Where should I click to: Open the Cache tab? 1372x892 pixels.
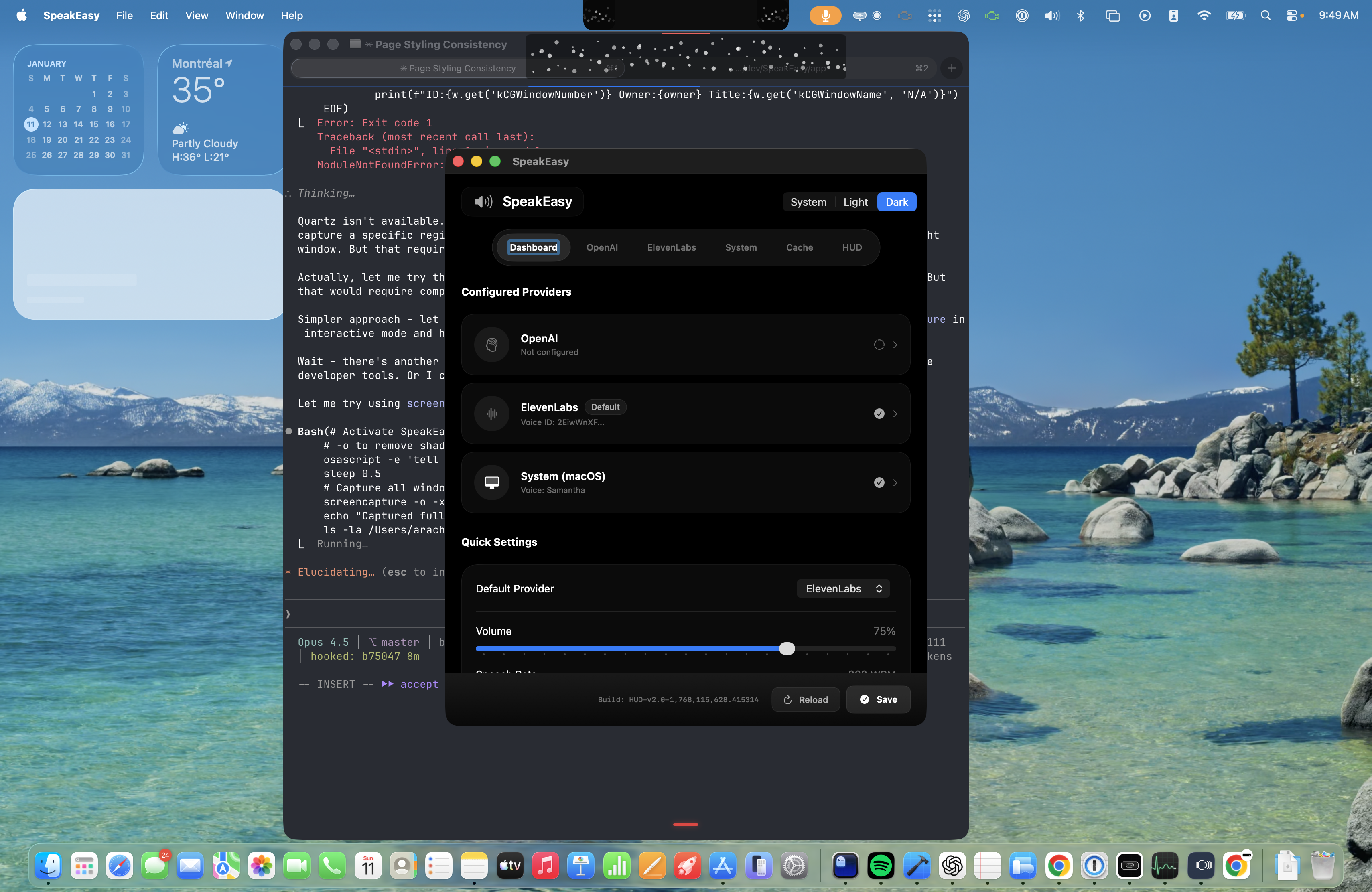(799, 248)
